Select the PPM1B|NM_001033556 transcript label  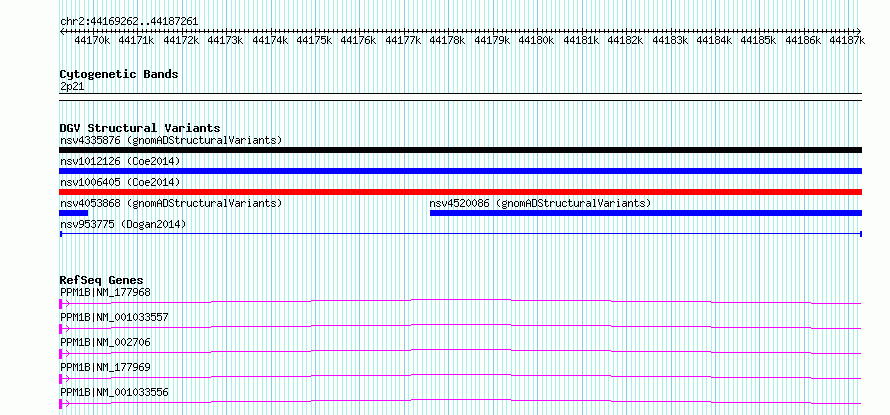[x=114, y=392]
